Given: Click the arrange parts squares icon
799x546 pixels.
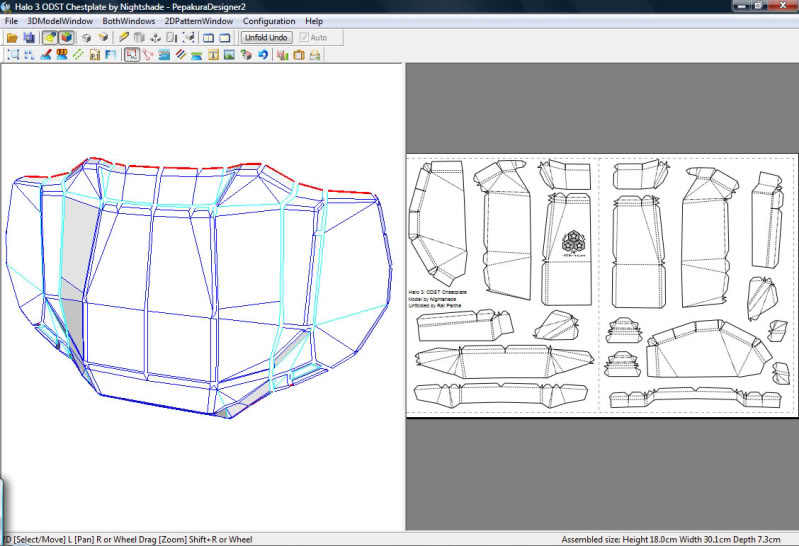Looking at the screenshot, I should pyautogui.click(x=30, y=55).
